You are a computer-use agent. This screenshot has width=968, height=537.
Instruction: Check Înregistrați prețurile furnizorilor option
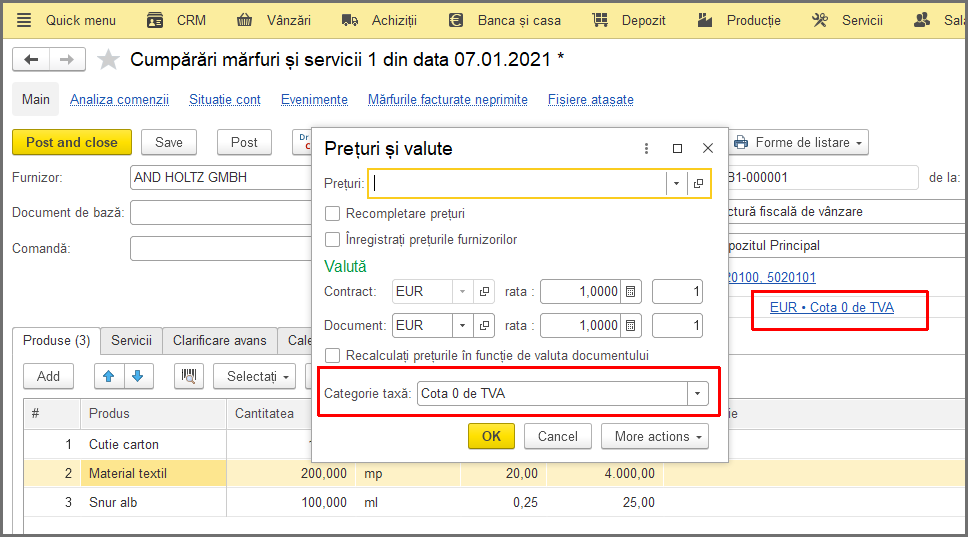point(332,239)
